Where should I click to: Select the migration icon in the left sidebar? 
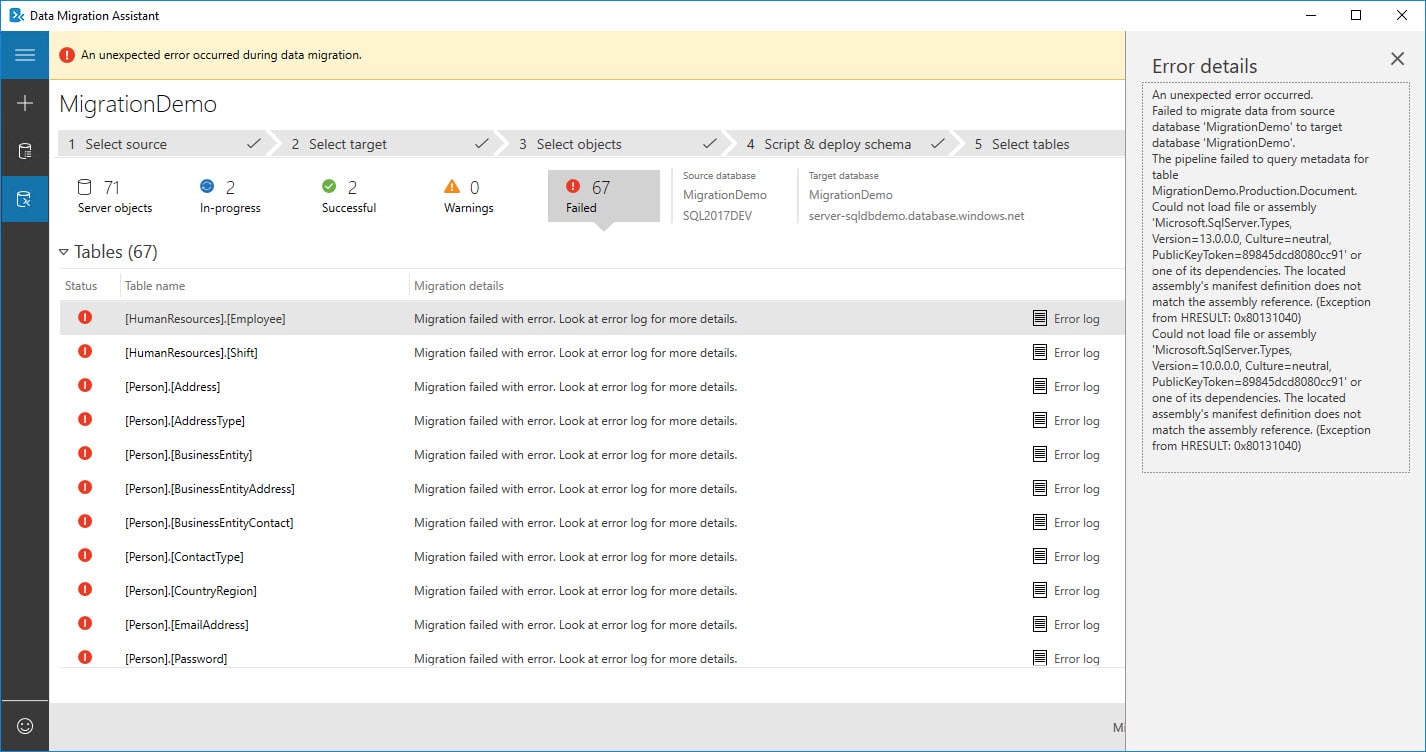tap(25, 198)
